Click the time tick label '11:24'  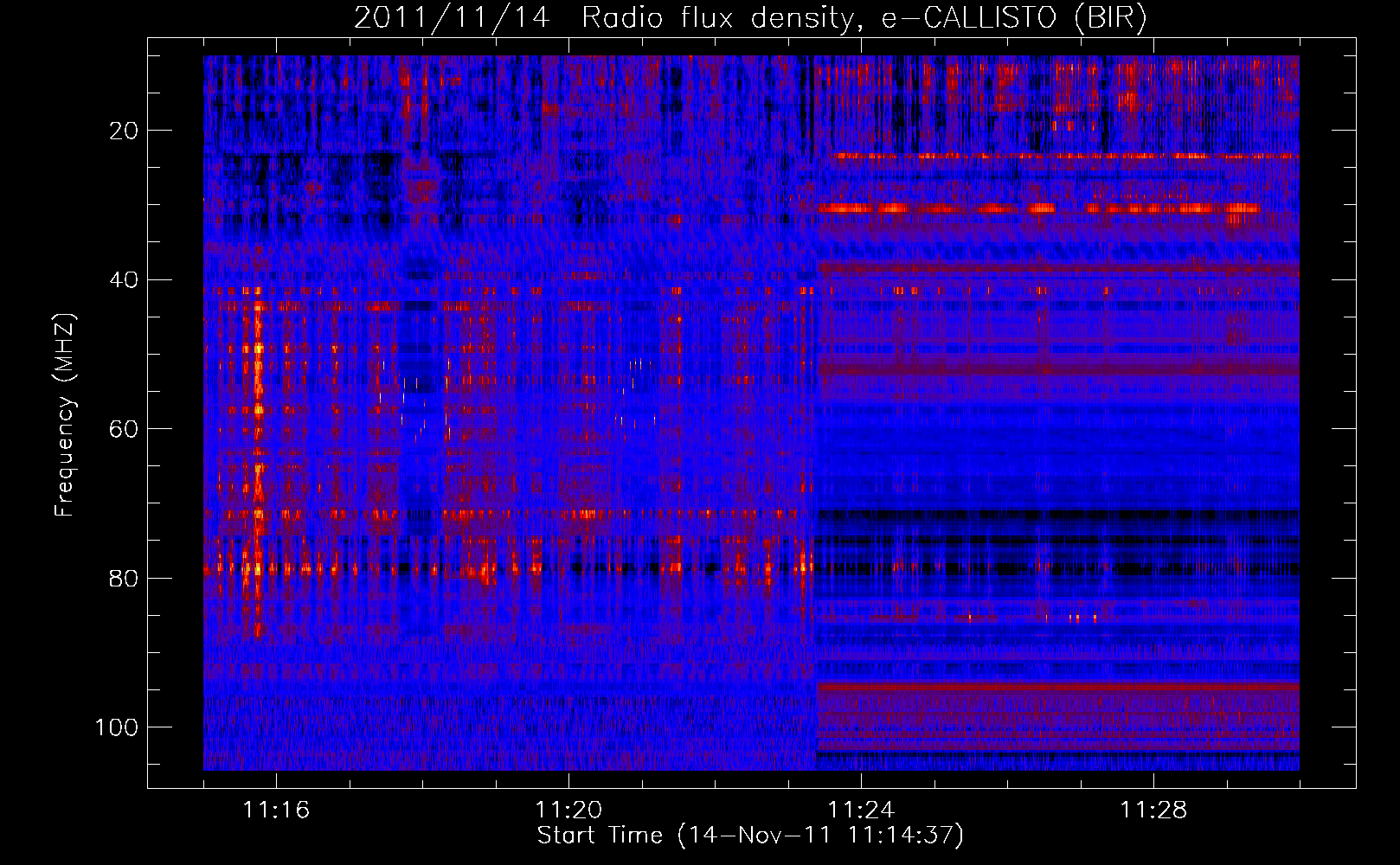(x=861, y=811)
